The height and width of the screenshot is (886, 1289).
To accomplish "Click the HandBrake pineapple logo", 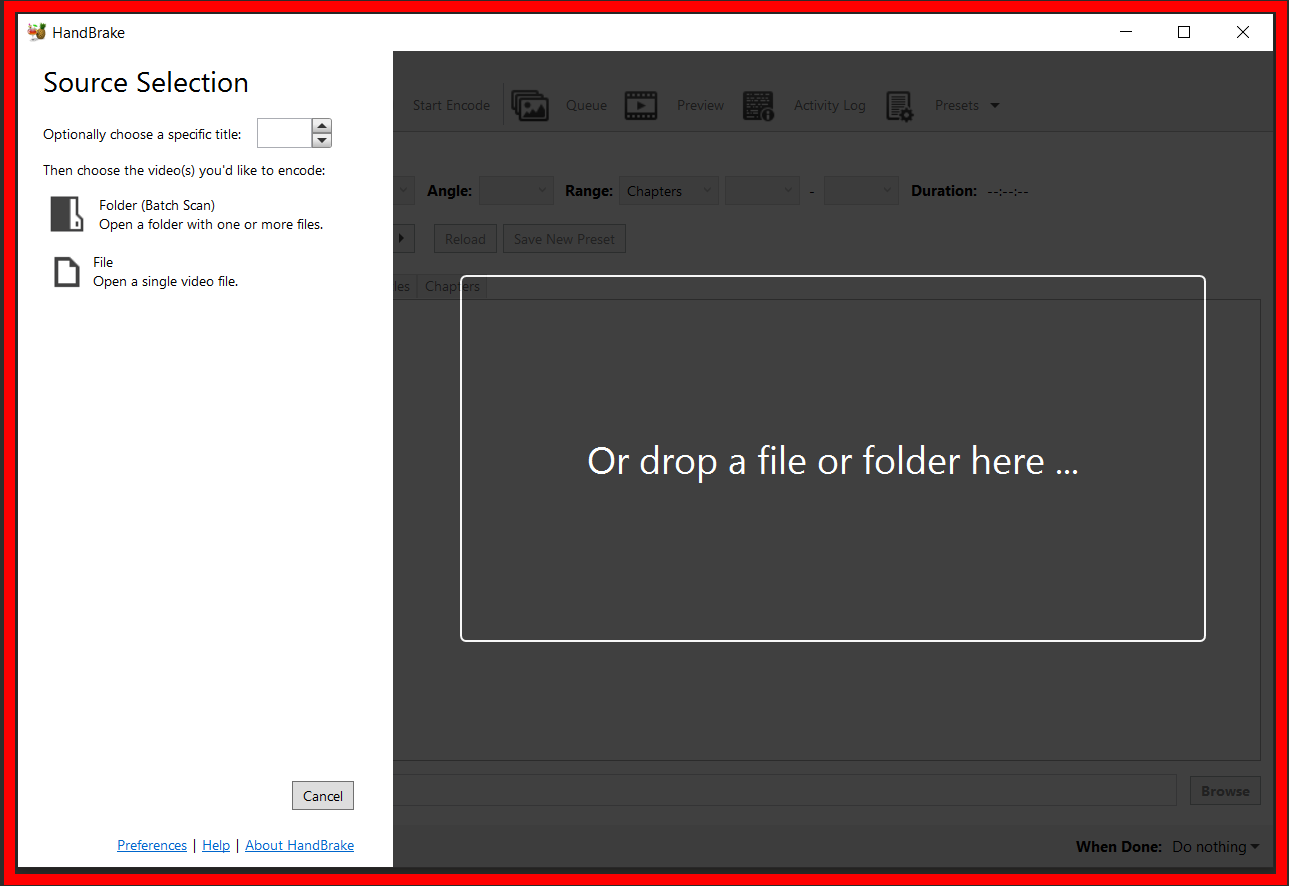I will coord(36,31).
